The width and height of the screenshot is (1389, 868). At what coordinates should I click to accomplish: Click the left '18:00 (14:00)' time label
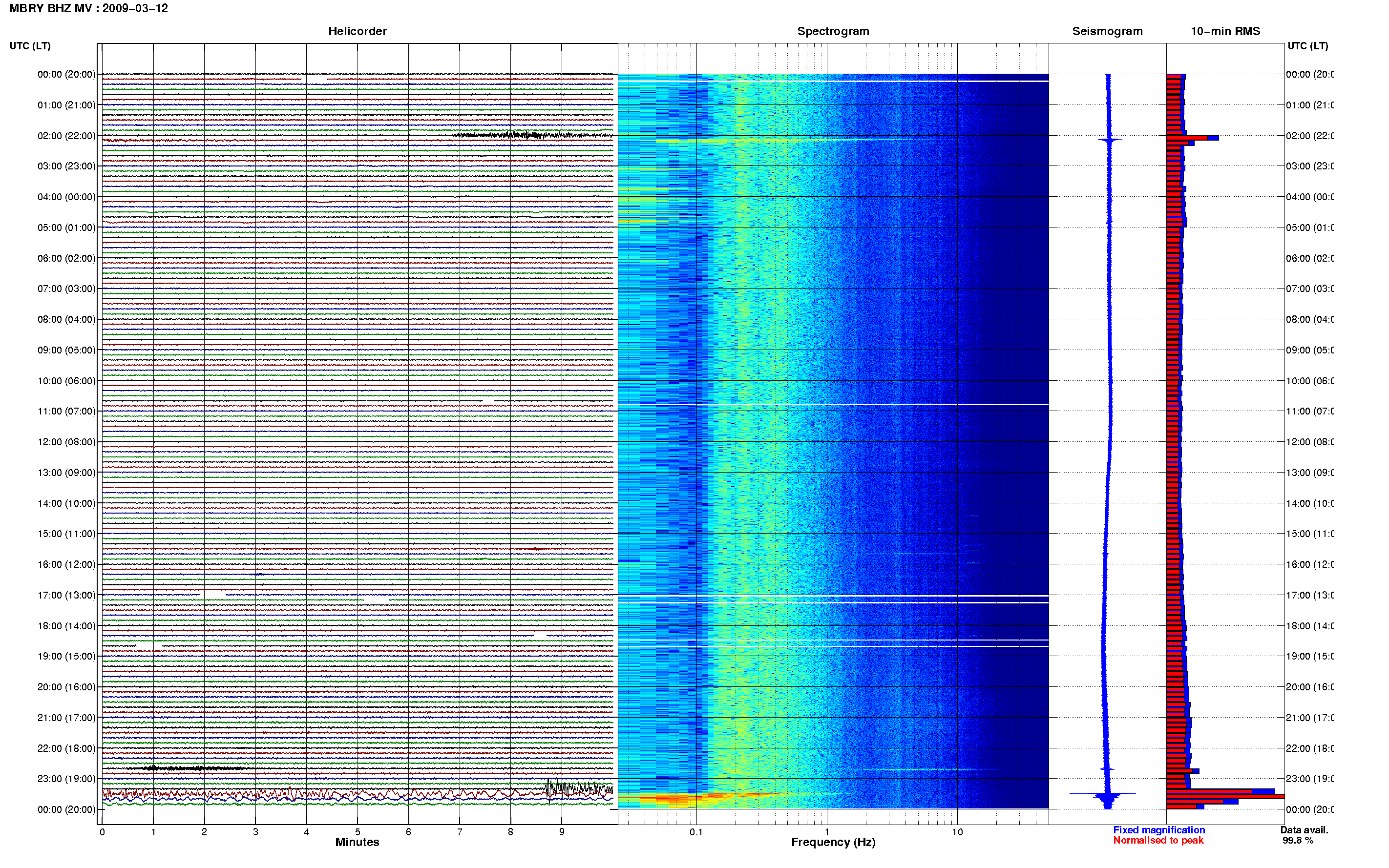pos(66,626)
